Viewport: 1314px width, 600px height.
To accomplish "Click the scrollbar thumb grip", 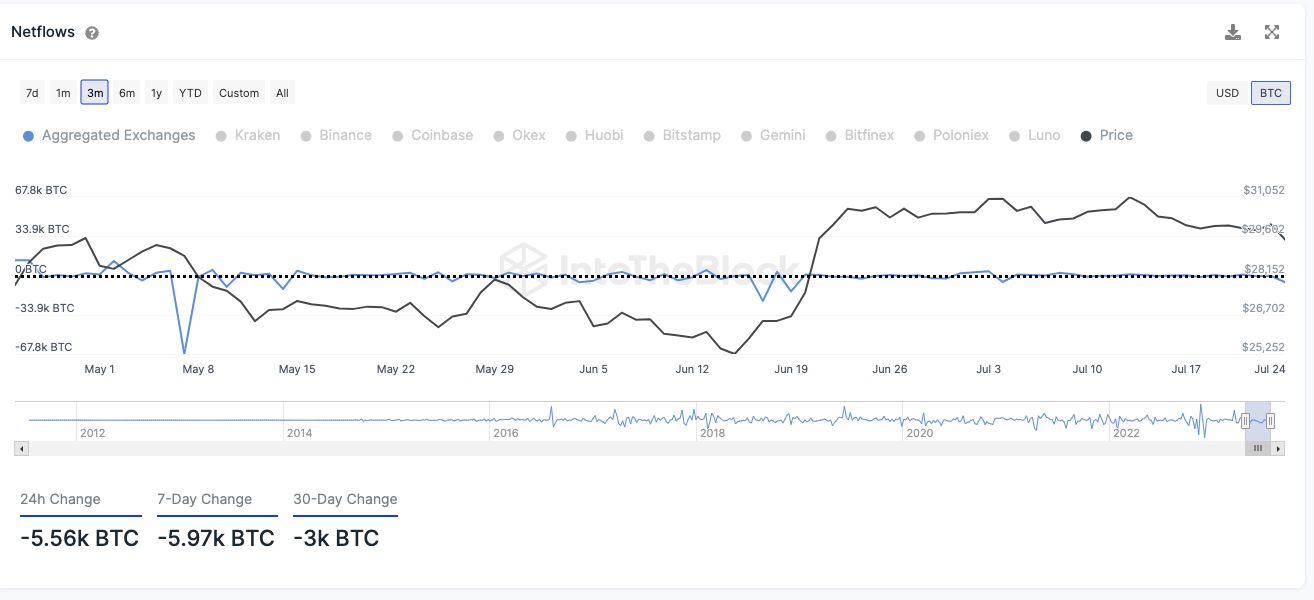I will [x=1258, y=449].
